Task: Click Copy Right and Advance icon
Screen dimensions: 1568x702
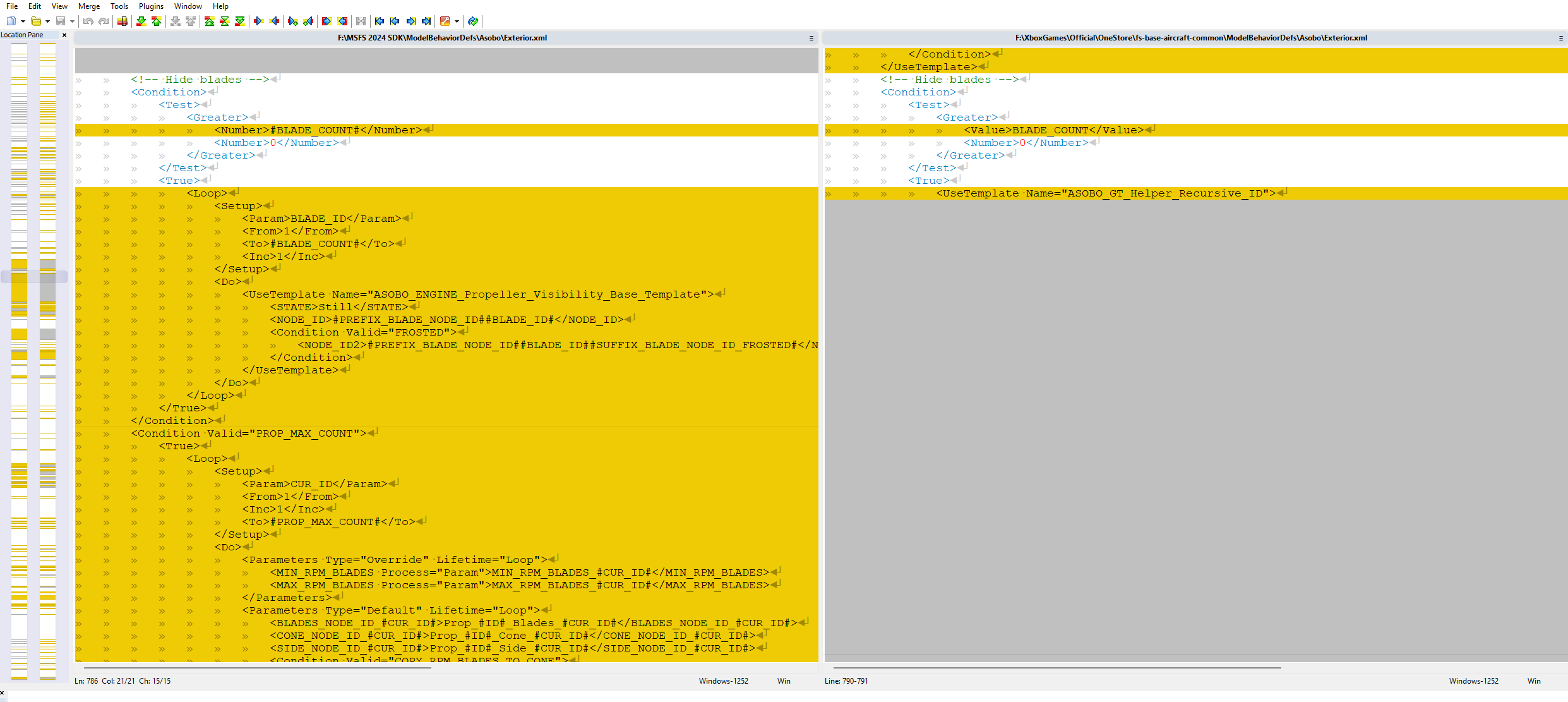Action: (x=293, y=21)
